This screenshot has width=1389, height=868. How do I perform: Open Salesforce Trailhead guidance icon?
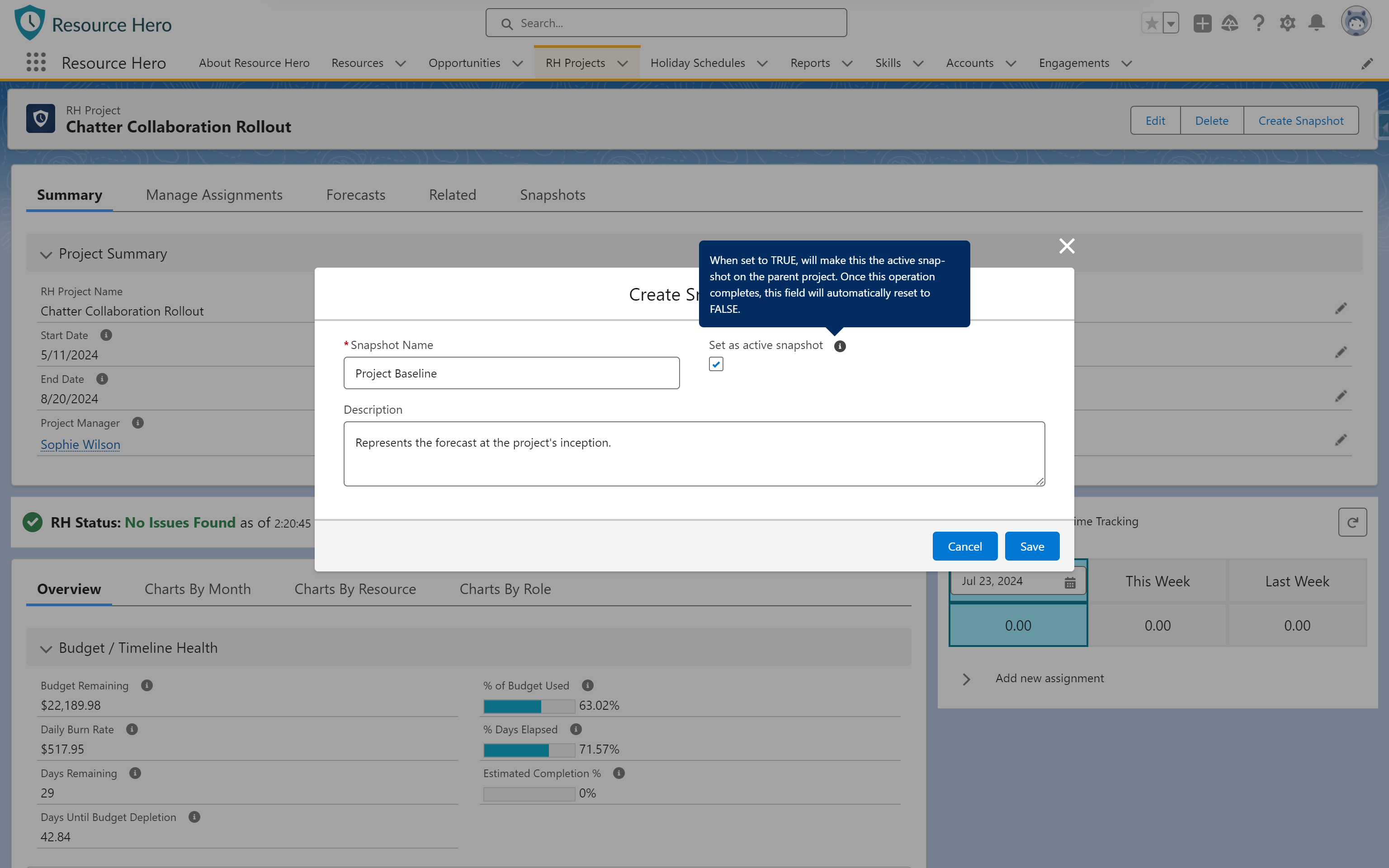coord(1229,23)
